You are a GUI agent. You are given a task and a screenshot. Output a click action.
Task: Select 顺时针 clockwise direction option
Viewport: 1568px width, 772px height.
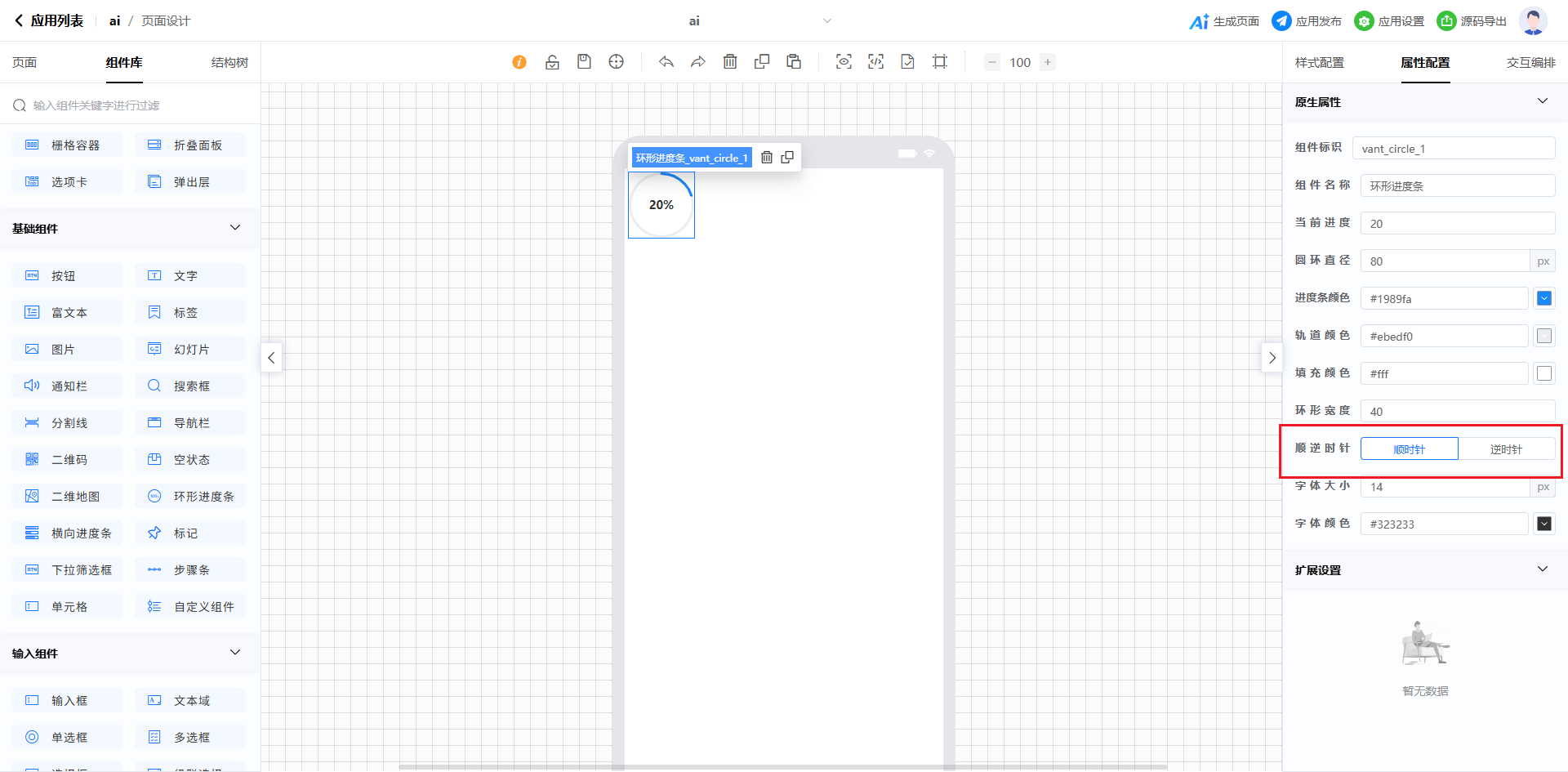point(1409,449)
